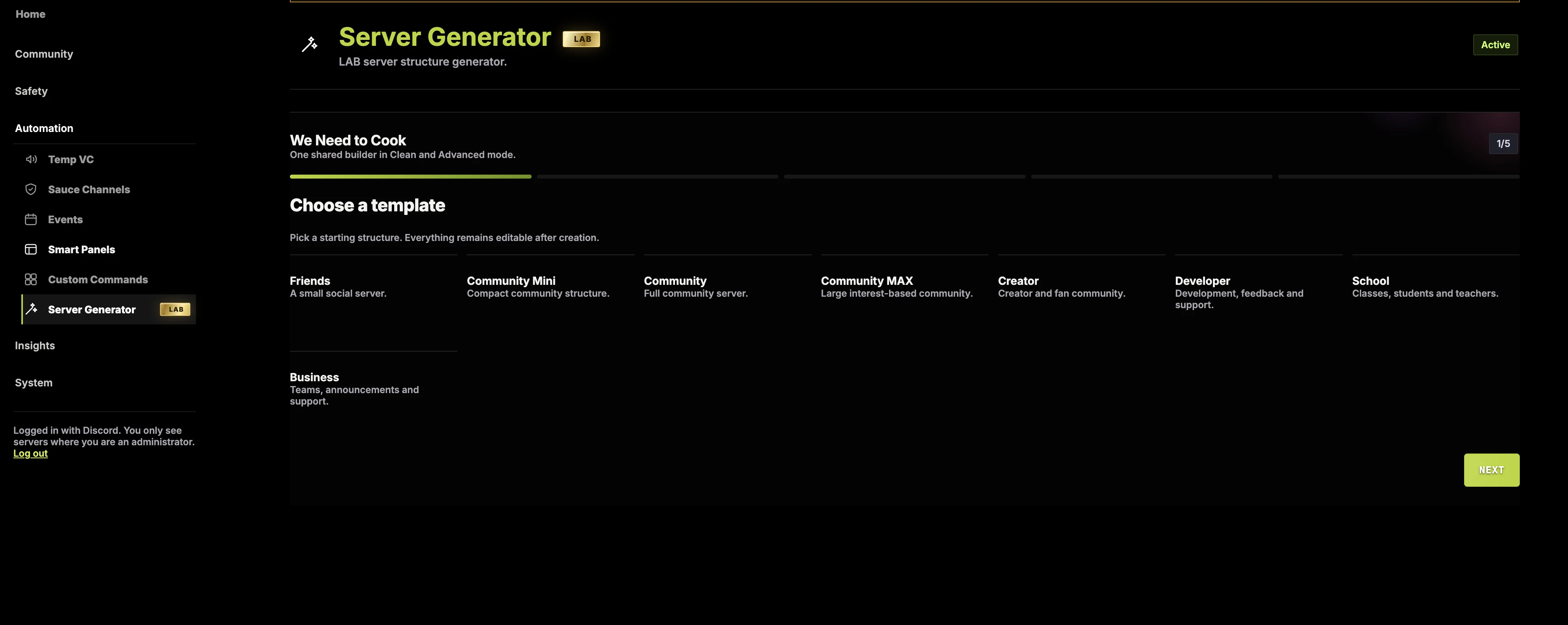Go to Events page
The image size is (1568, 625).
[x=108, y=220]
